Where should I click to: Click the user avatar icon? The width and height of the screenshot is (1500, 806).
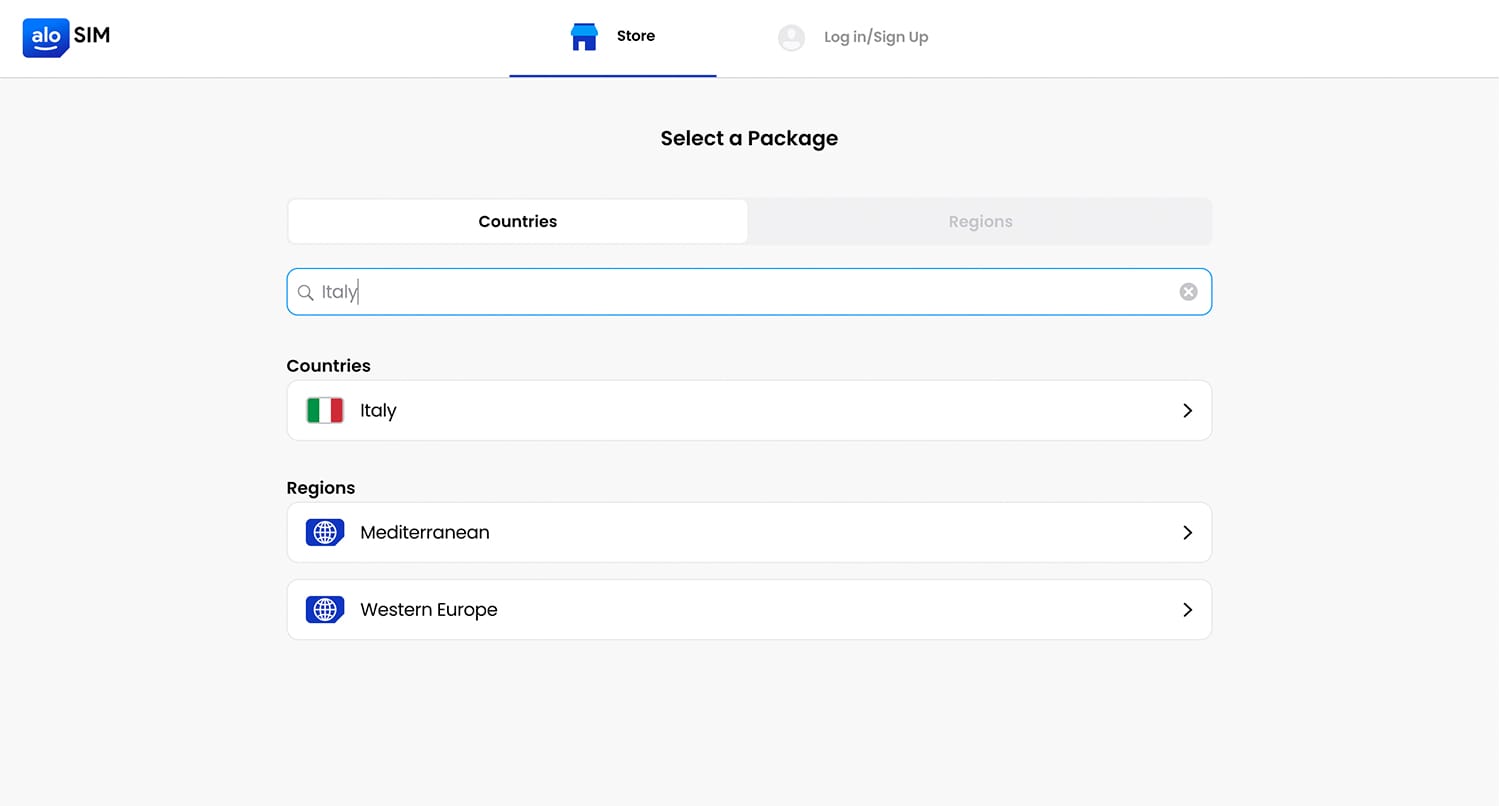coord(791,38)
